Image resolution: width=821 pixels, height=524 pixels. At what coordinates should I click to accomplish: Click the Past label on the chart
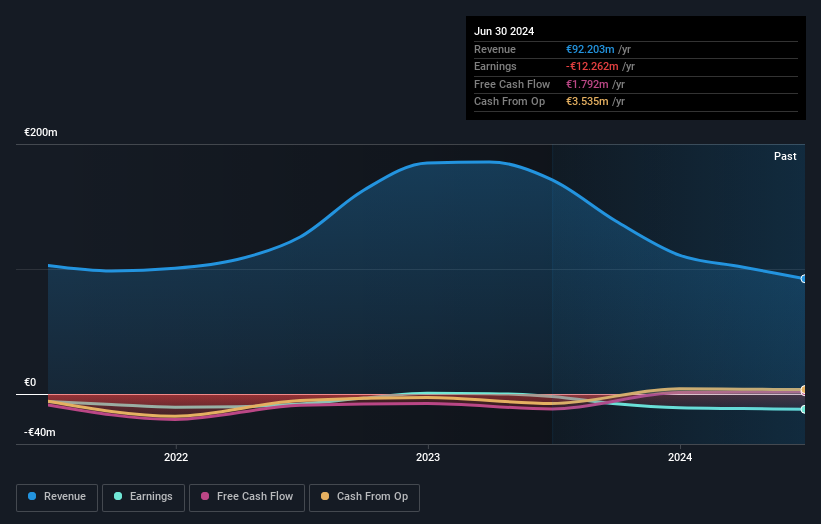(x=785, y=156)
